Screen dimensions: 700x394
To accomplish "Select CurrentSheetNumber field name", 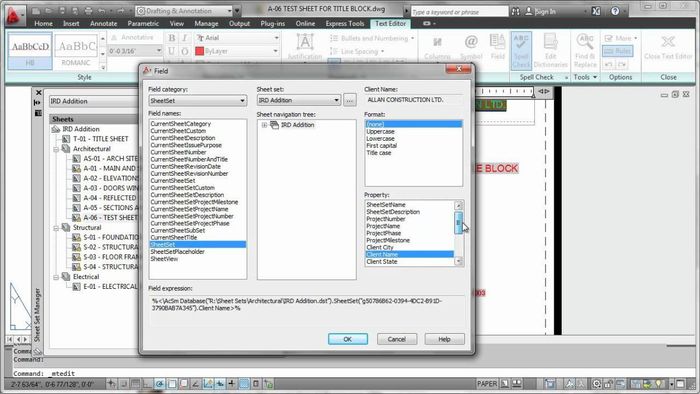I will (178, 152).
